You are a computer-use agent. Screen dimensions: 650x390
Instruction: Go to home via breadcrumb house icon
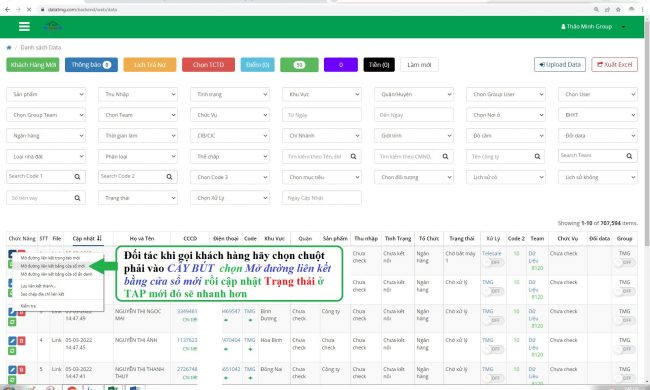[x=9, y=48]
